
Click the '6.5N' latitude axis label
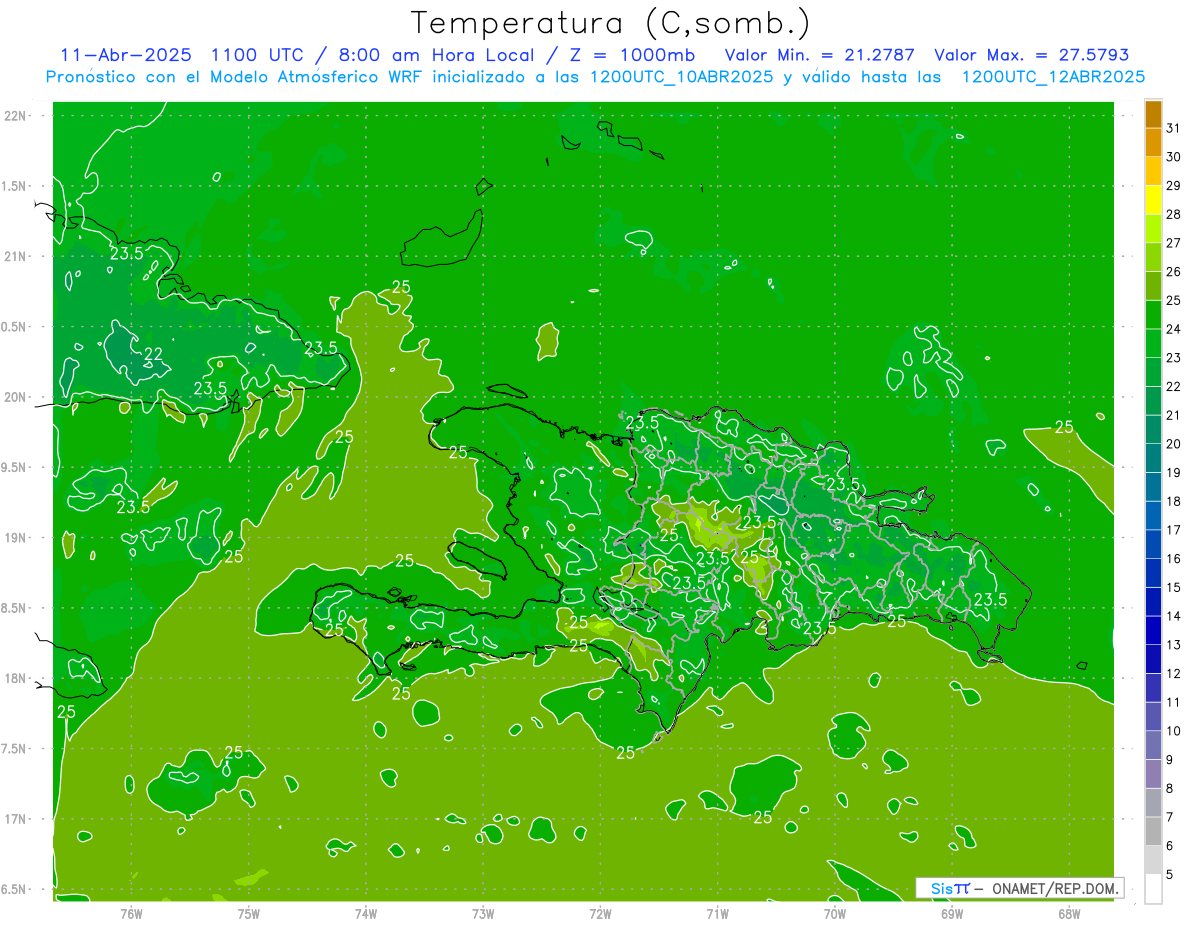[14, 889]
